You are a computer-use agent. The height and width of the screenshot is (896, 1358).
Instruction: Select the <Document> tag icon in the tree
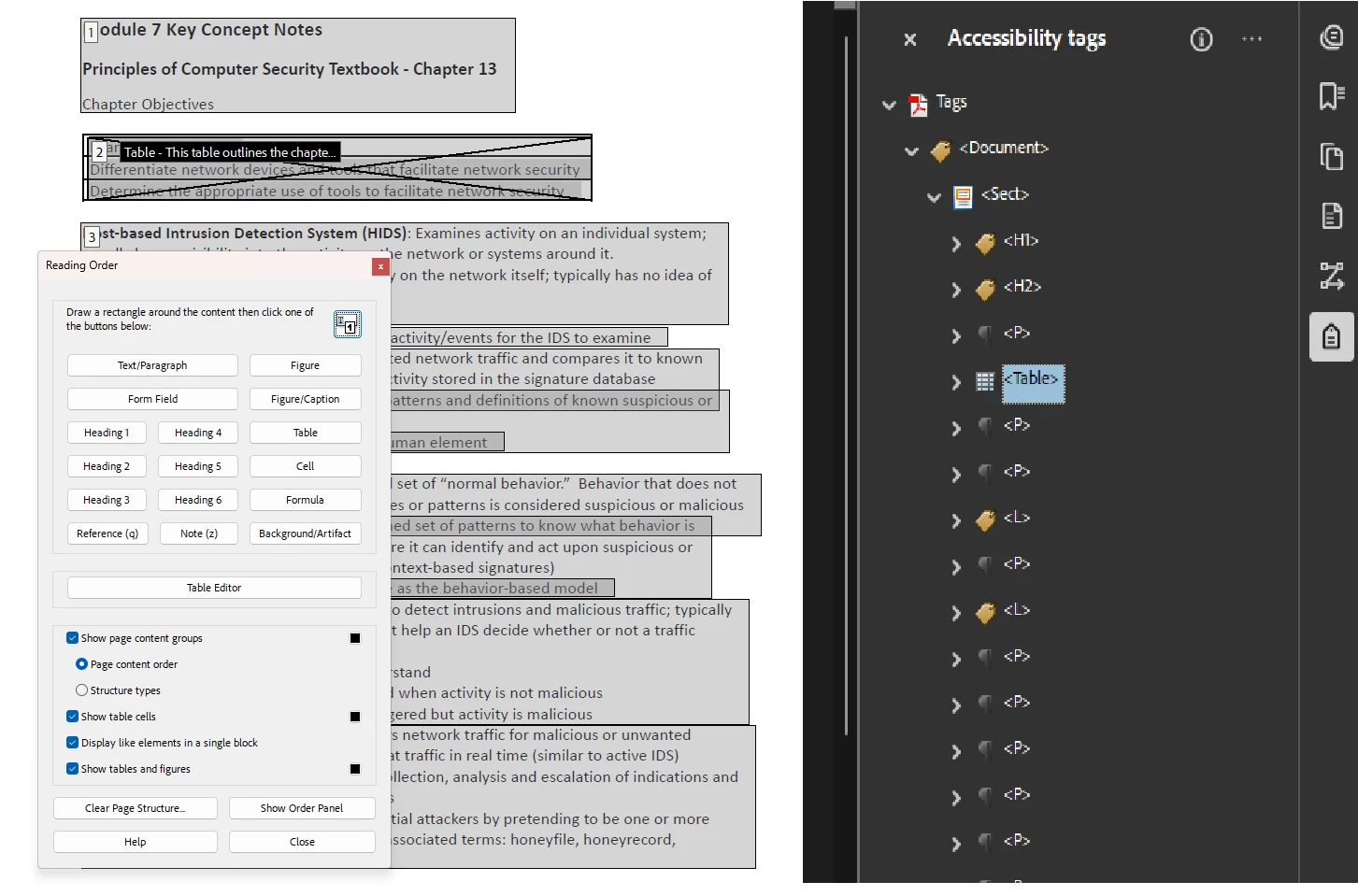pos(940,150)
